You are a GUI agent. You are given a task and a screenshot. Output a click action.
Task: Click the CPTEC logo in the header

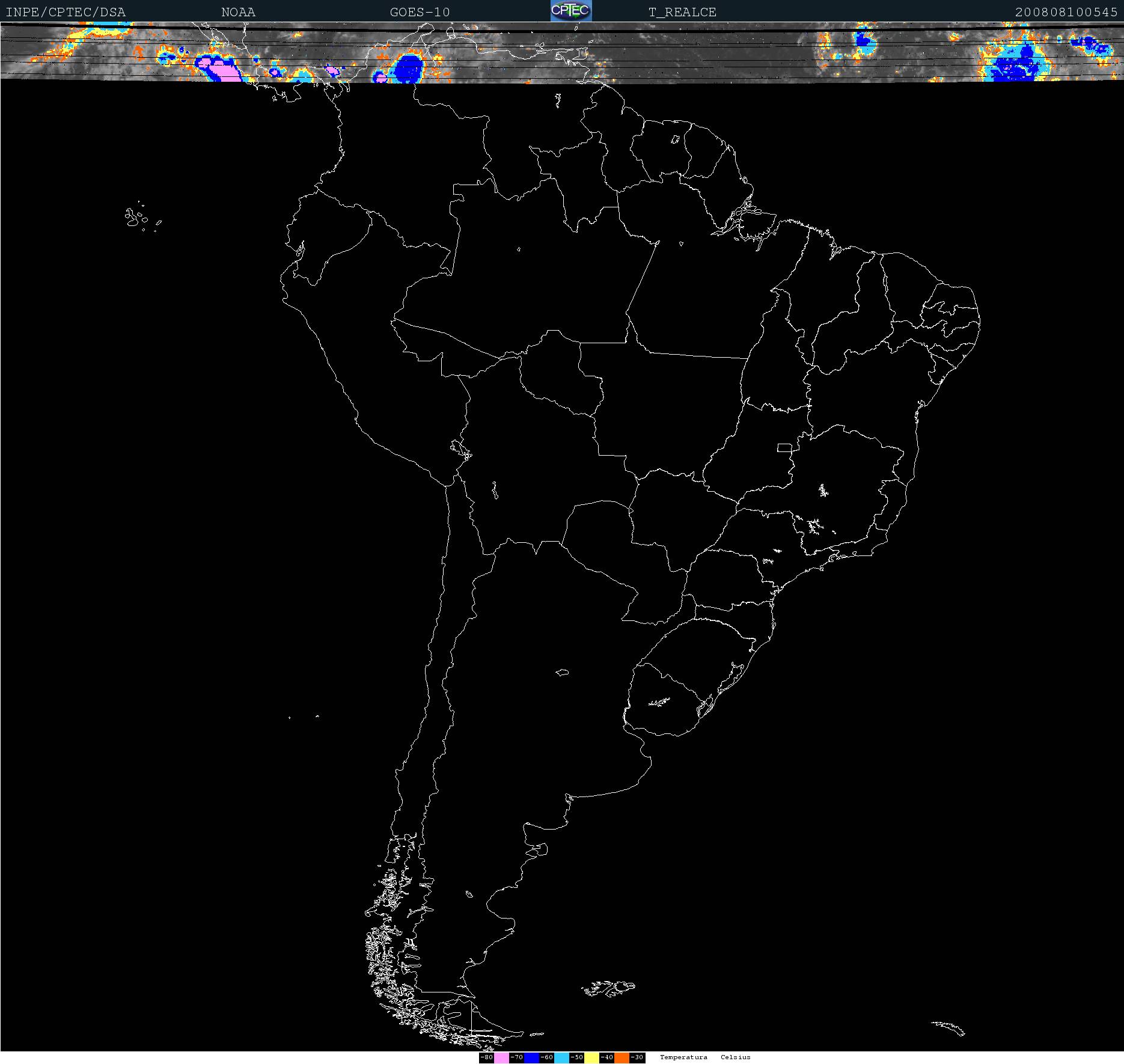tap(570, 11)
